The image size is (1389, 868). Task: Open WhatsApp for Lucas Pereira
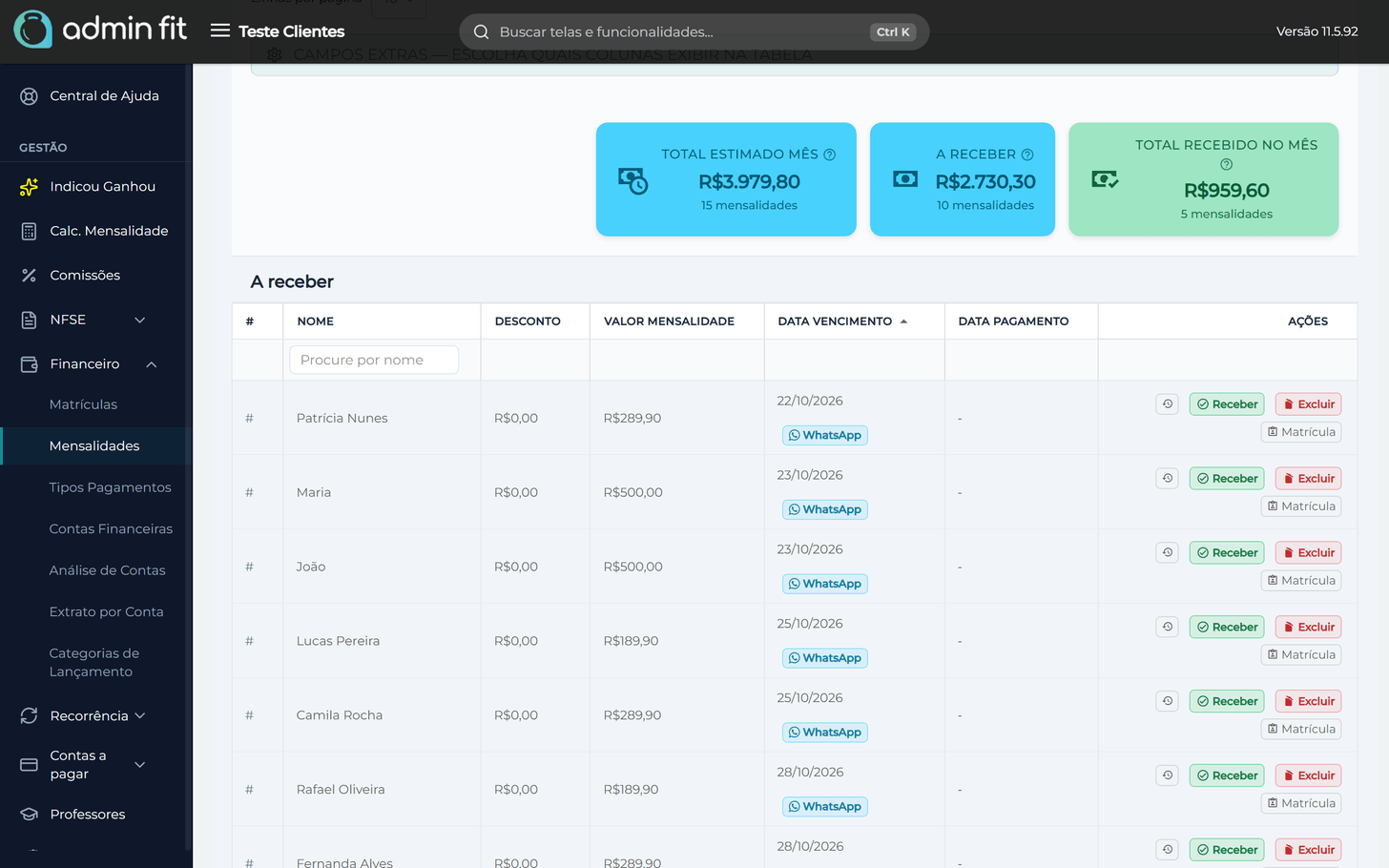(x=825, y=658)
